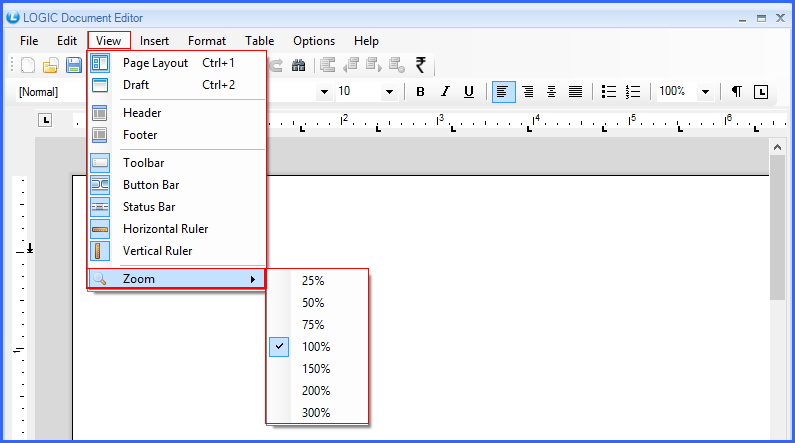Click the grayed table icon with small circle
The image size is (795, 443).
pos(396,65)
